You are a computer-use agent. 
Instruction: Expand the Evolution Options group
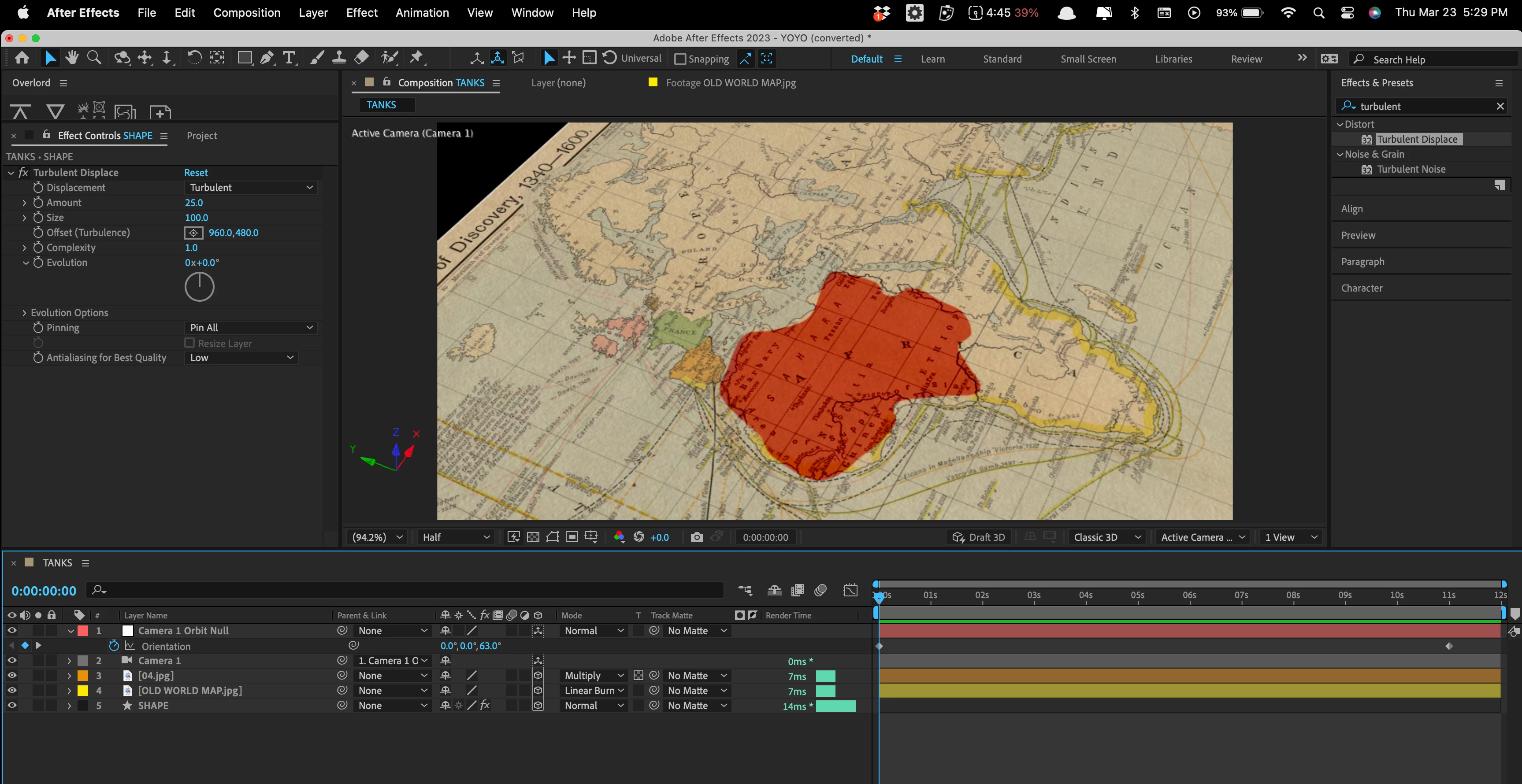point(24,313)
